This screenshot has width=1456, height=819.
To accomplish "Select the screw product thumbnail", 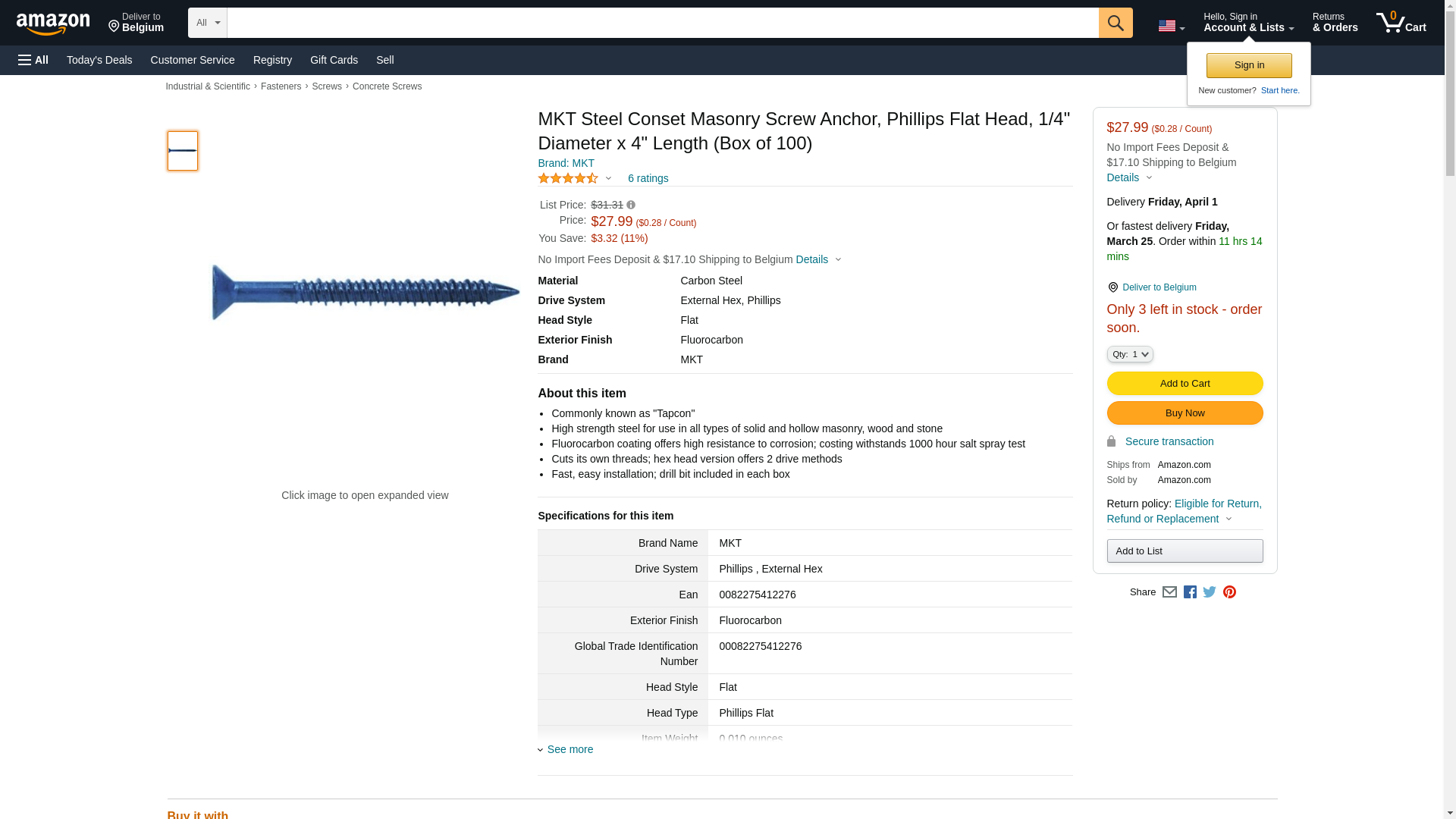I will tap(182, 150).
